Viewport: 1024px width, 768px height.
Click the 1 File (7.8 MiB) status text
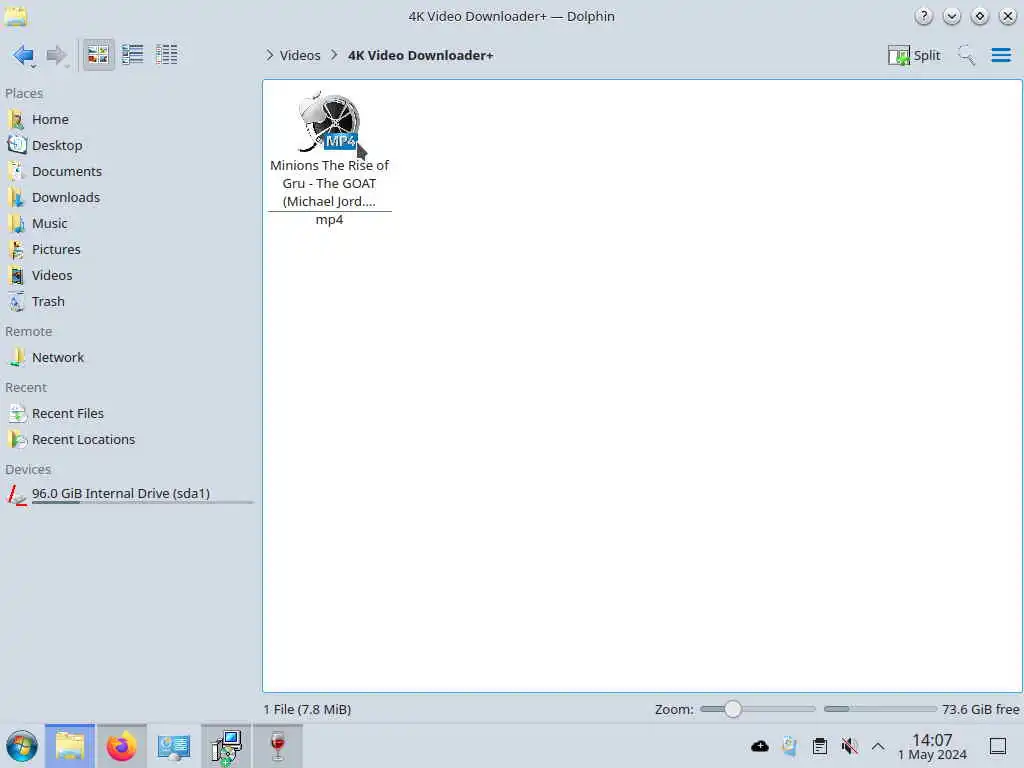307,709
